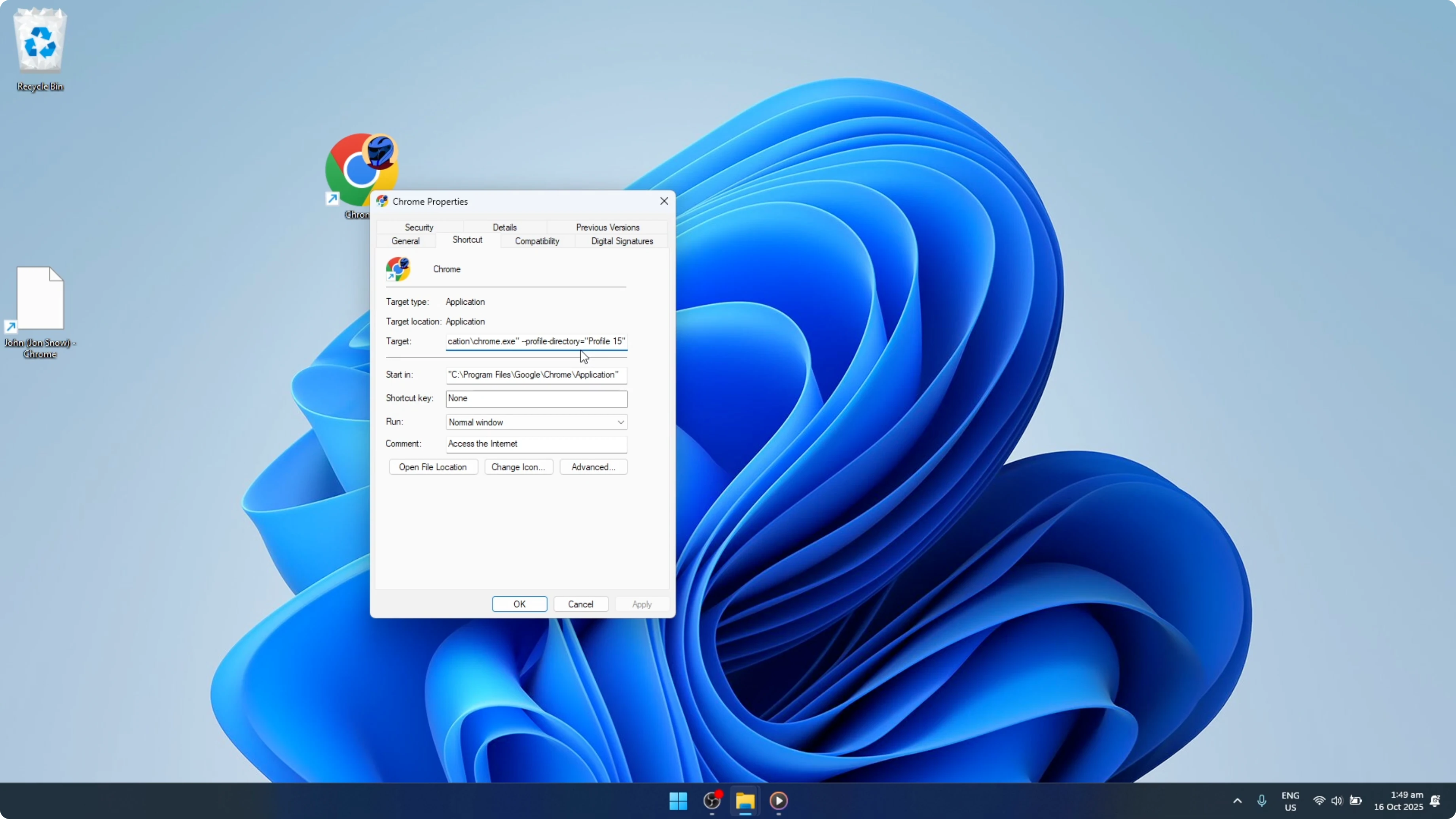This screenshot has height=819, width=1456.
Task: Expand hidden icons in the system tray
Action: (x=1237, y=801)
